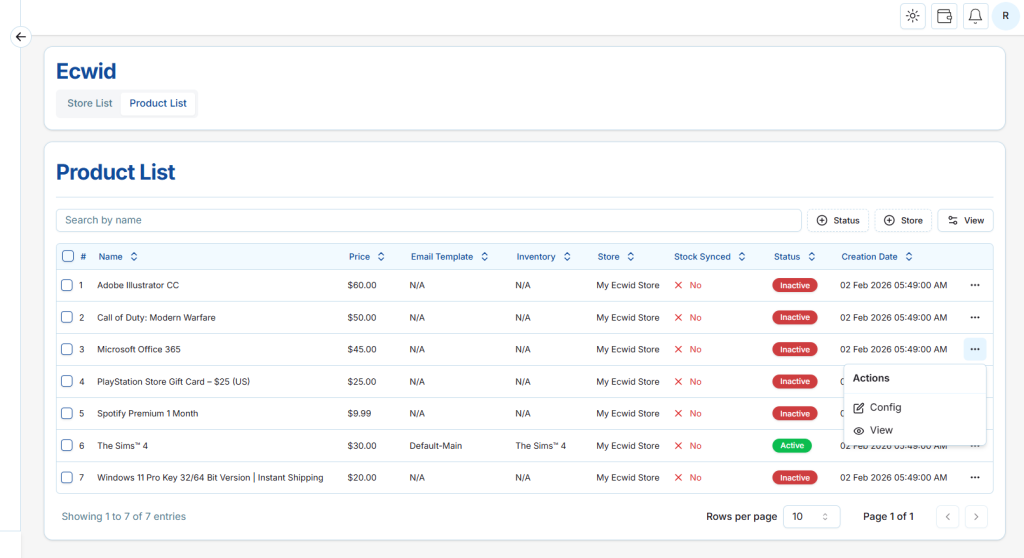Screen dimensions: 1024x558
Task: Switch to the Store List tab
Action: tap(90, 103)
